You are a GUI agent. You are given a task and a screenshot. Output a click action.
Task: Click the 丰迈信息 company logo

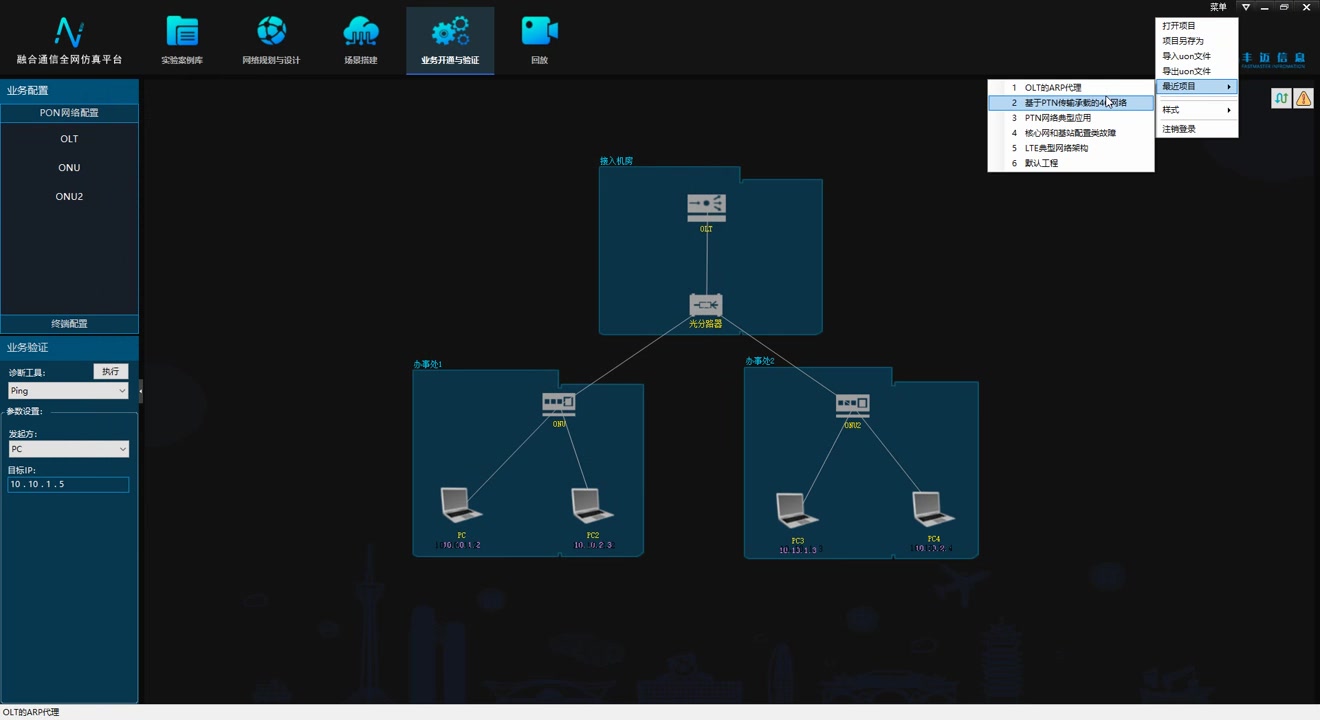pos(1274,60)
